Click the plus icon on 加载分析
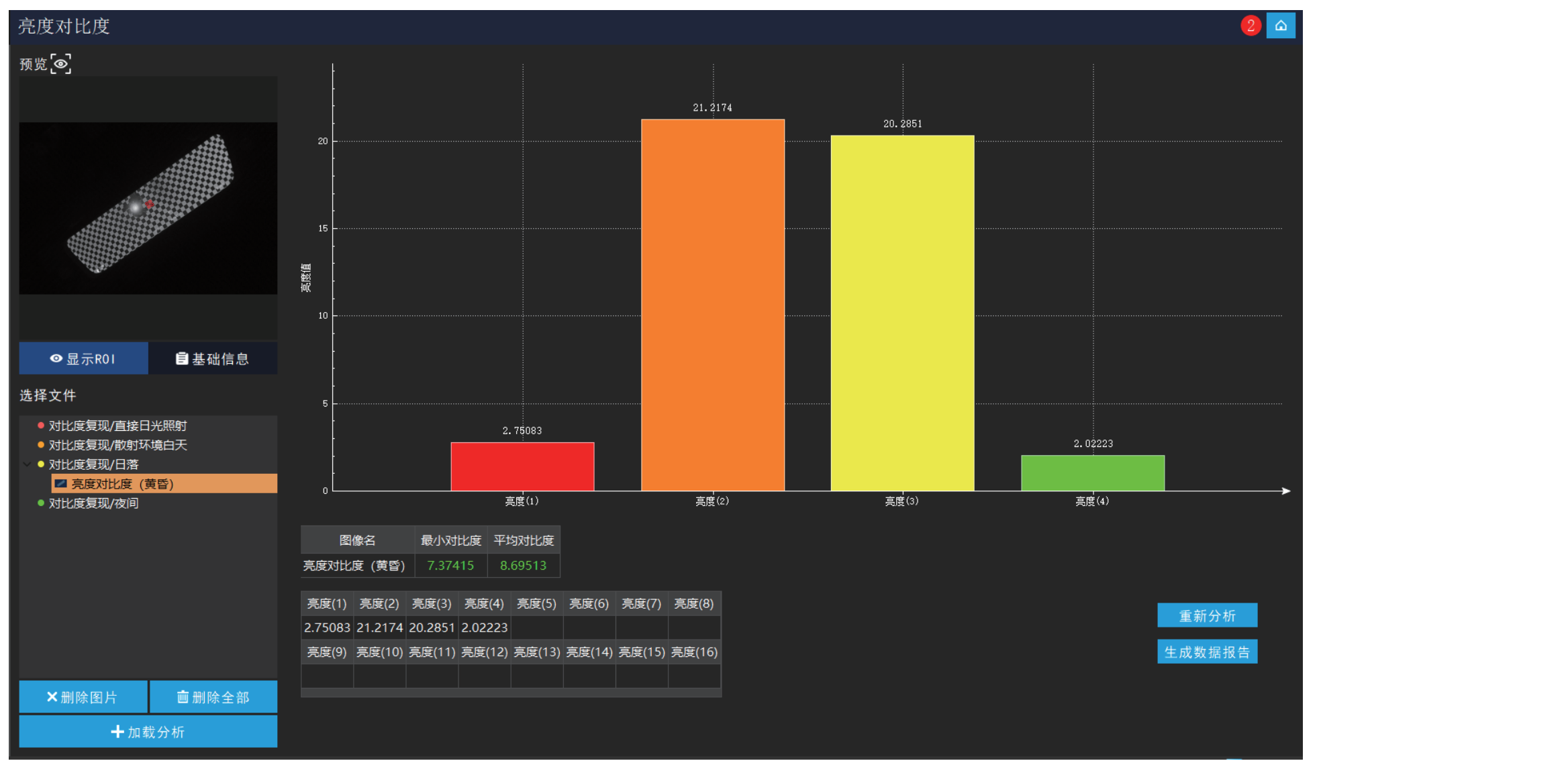 pyautogui.click(x=117, y=731)
